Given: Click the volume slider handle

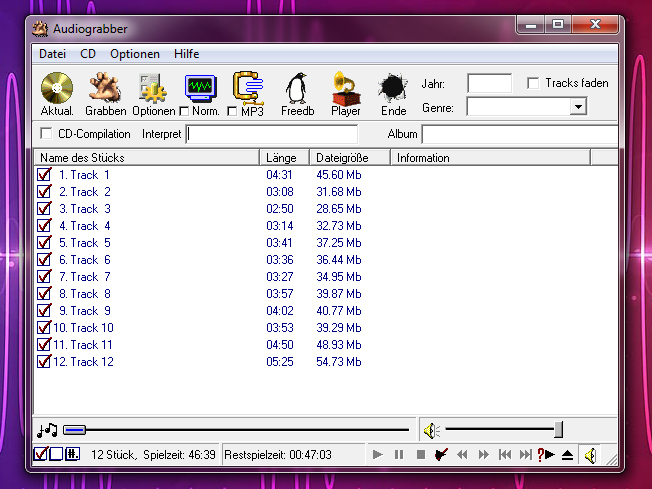Looking at the screenshot, I should [558, 430].
